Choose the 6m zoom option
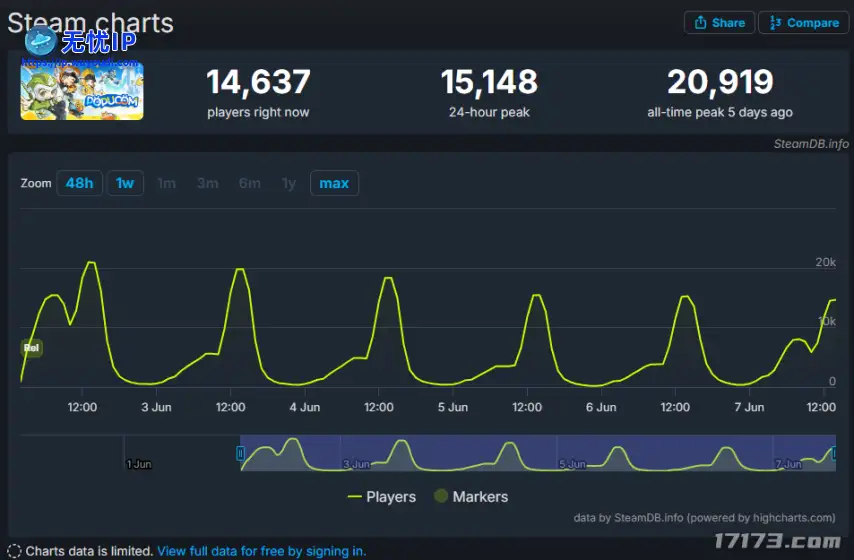The width and height of the screenshot is (854, 560). tap(249, 183)
